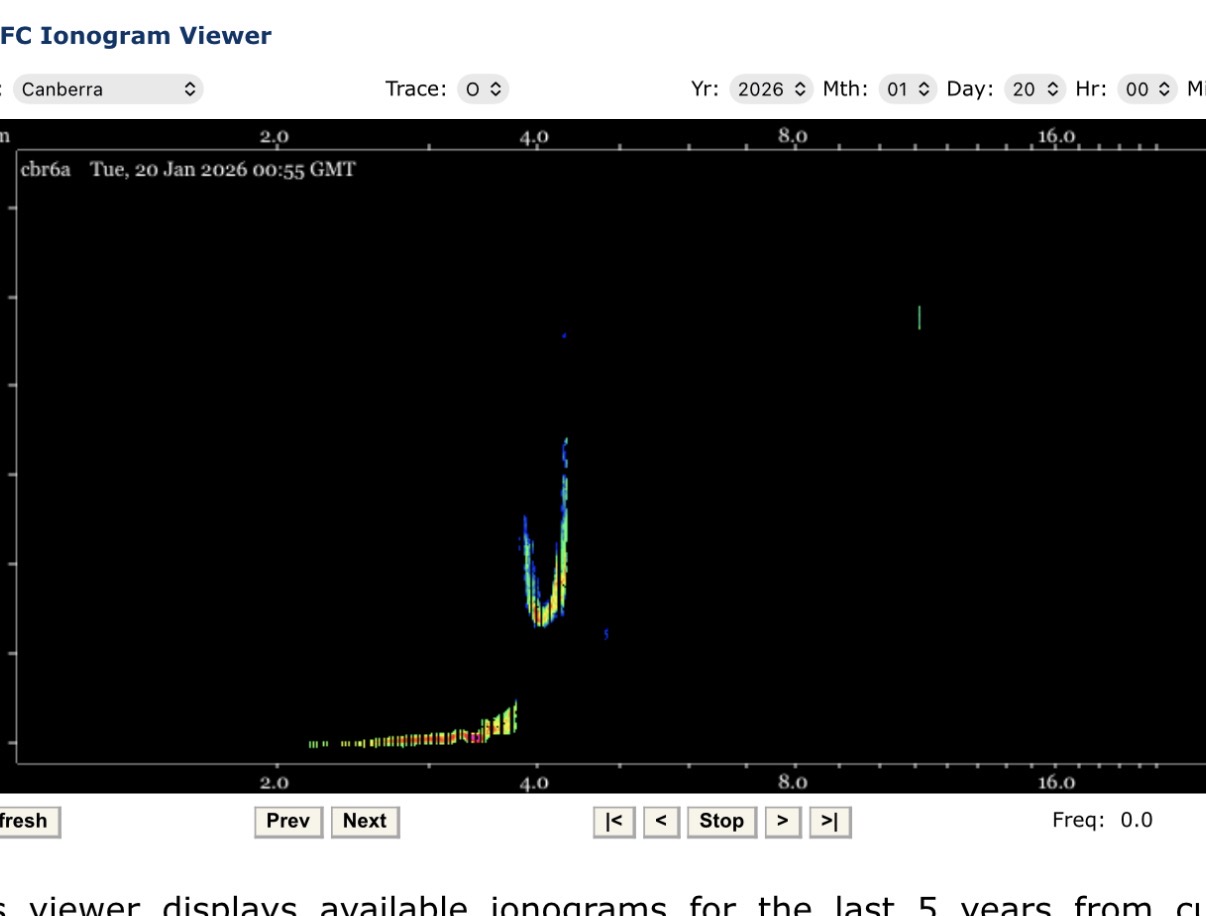The image size is (1206, 916).
Task: Click the Prev button
Action: (x=288, y=821)
